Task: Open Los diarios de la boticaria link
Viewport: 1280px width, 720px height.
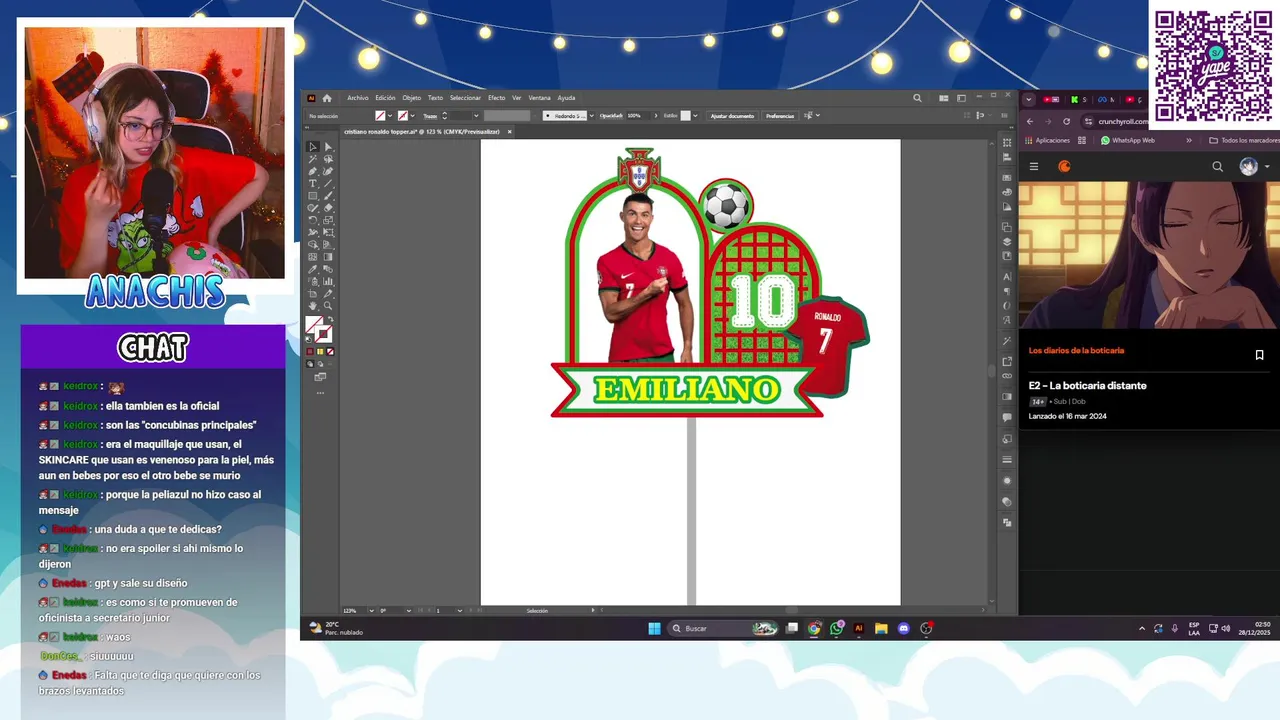Action: click(1076, 351)
